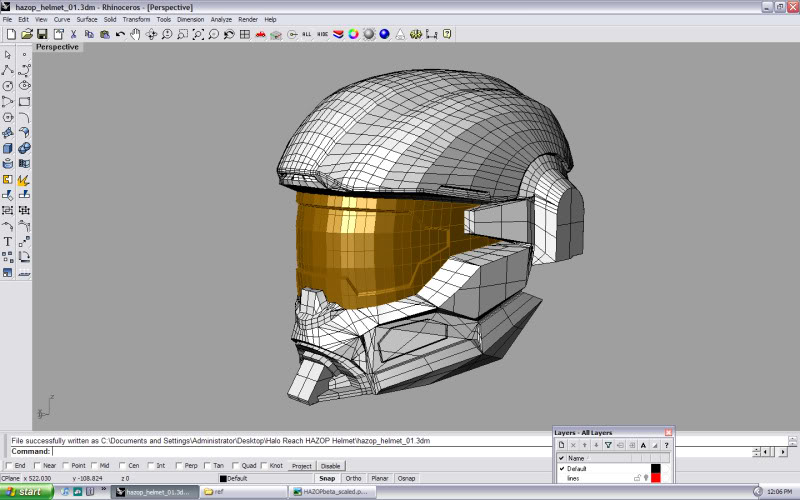
Task: Enable the Point osnap checkbox
Action: pos(66,465)
